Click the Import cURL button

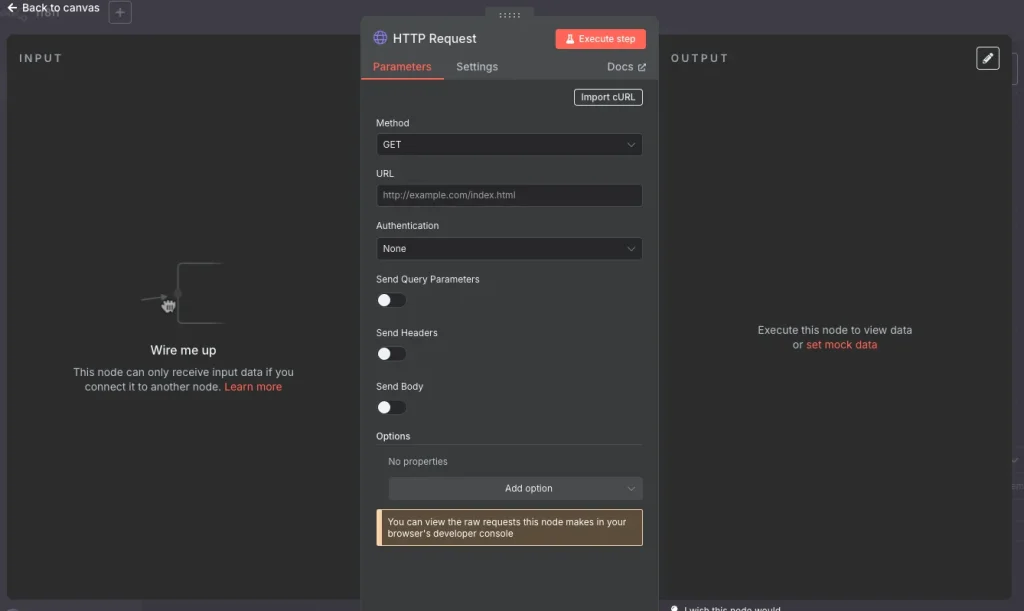tap(608, 97)
